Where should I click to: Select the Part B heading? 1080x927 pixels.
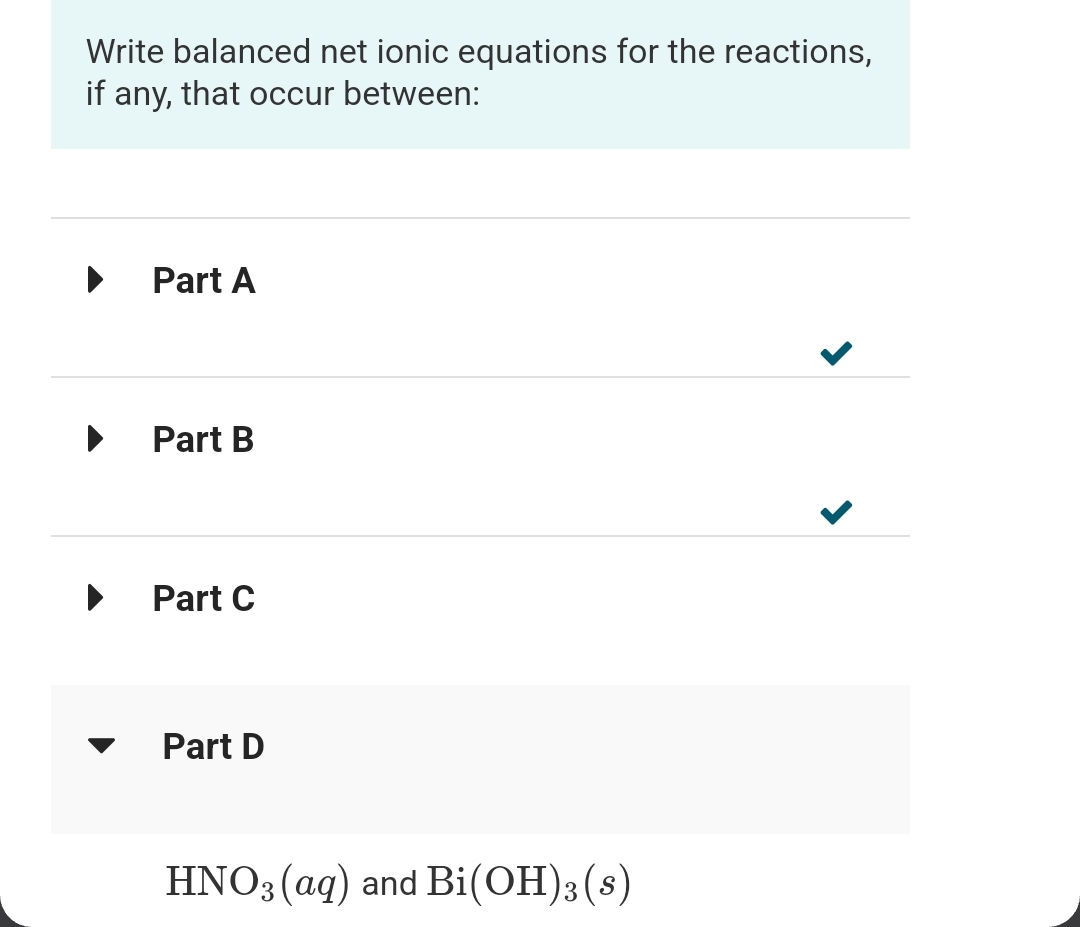tap(203, 438)
